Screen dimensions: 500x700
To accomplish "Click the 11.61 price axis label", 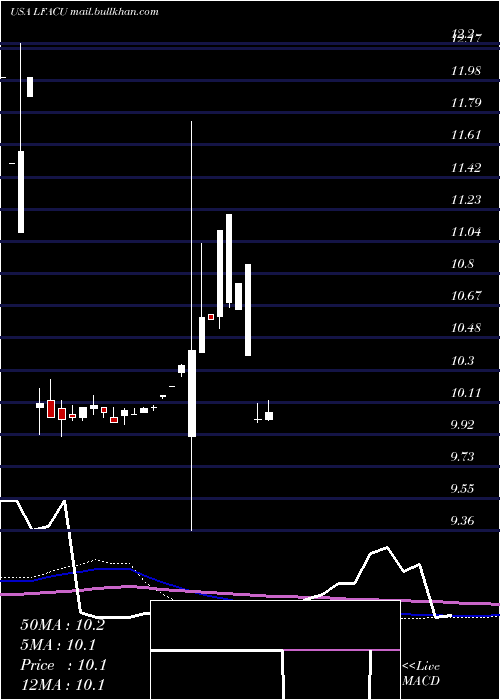I will 466,135.
